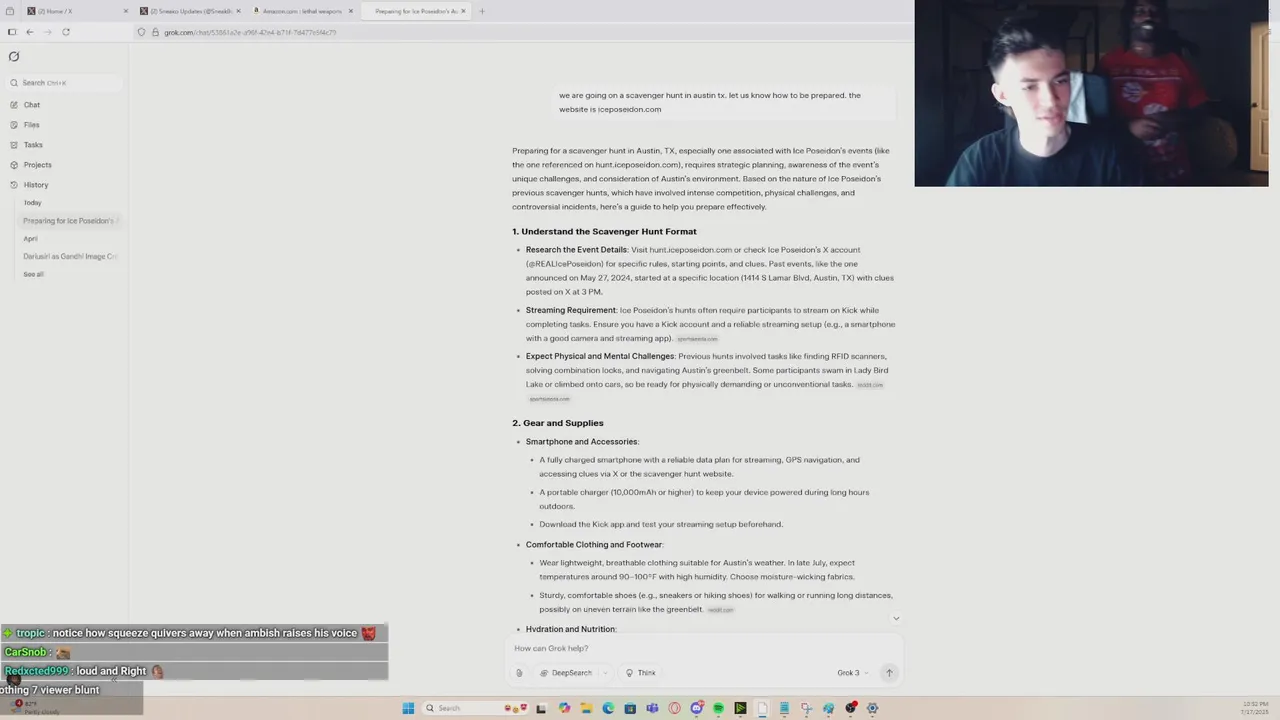This screenshot has width=1280, height=720.
Task: Open Preparing for Ice Poseidon's history chat
Action: tap(70, 221)
